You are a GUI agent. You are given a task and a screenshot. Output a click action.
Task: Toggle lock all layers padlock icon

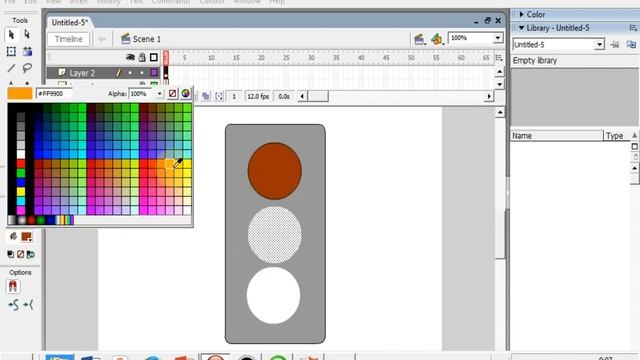pos(142,58)
